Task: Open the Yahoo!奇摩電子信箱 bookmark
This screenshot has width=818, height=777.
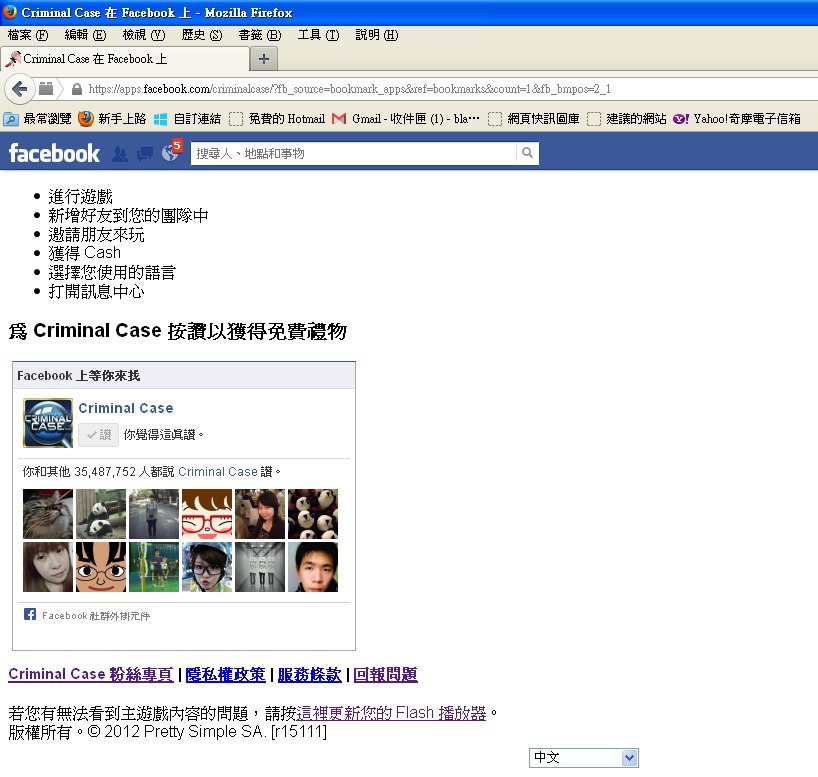Action: pos(737,119)
